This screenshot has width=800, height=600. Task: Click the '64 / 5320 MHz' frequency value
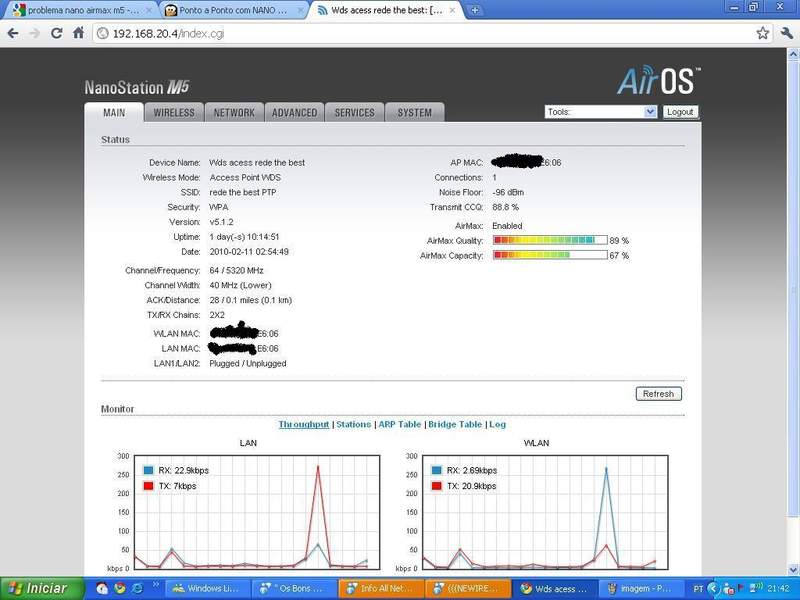pyautogui.click(x=236, y=270)
